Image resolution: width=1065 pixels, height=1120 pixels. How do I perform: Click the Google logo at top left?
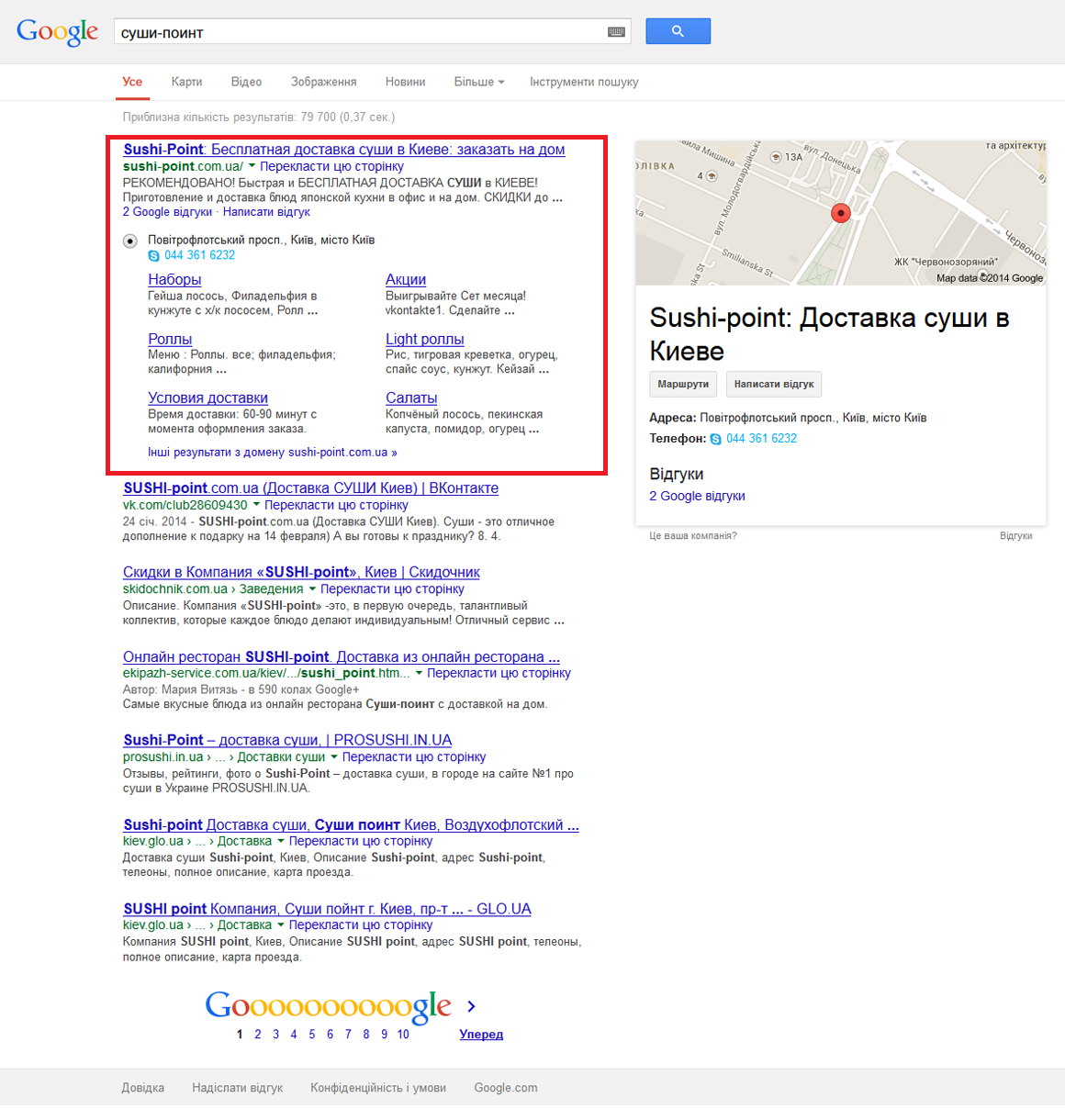(57, 31)
